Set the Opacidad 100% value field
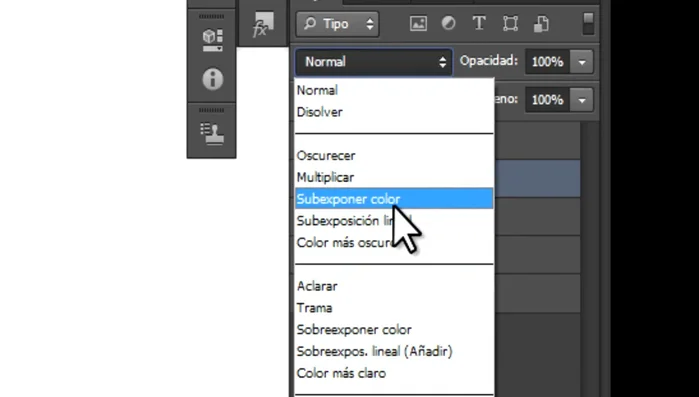The width and height of the screenshot is (699, 397). click(547, 62)
